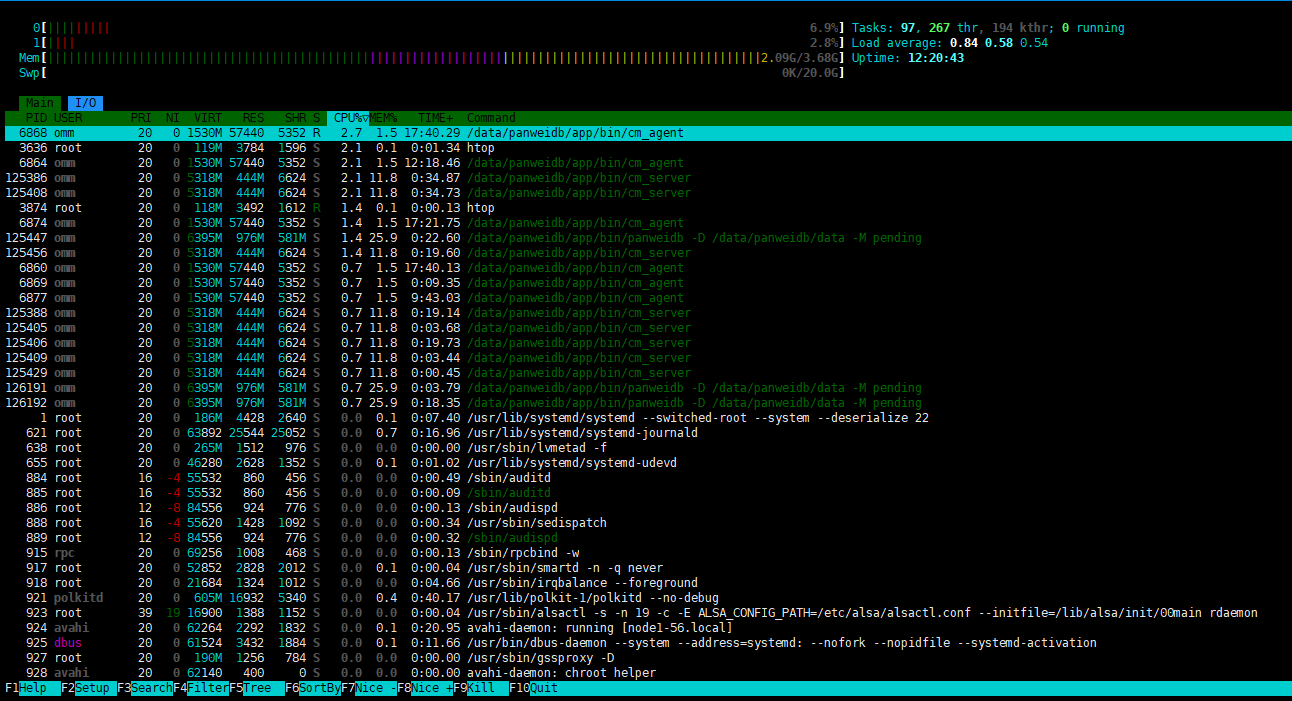Viewport: 1292px width, 701px height.
Task: Select cm_server process PID 125408
Action: [x=646, y=193]
